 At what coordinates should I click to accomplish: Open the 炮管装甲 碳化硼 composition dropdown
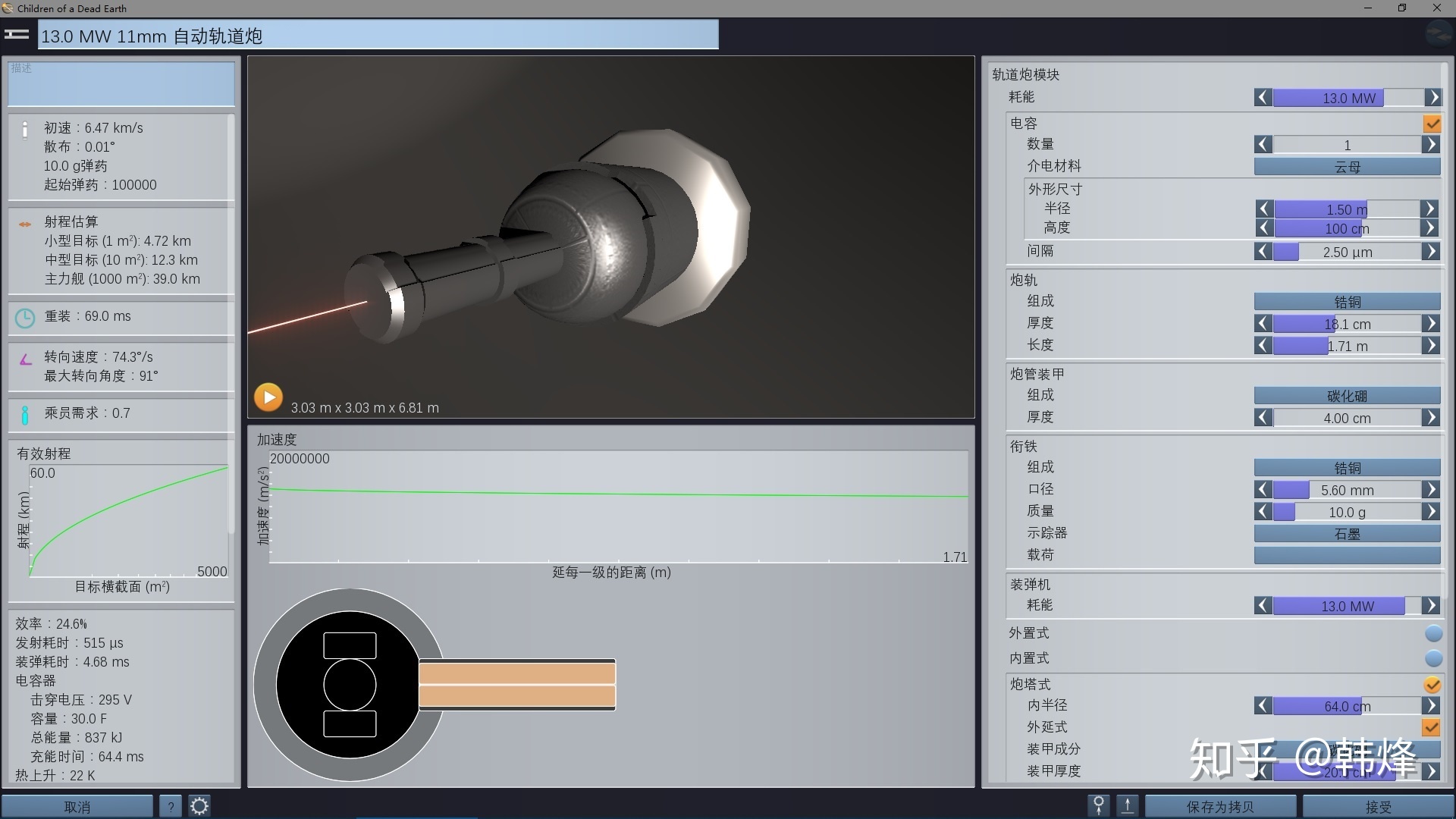[1347, 396]
